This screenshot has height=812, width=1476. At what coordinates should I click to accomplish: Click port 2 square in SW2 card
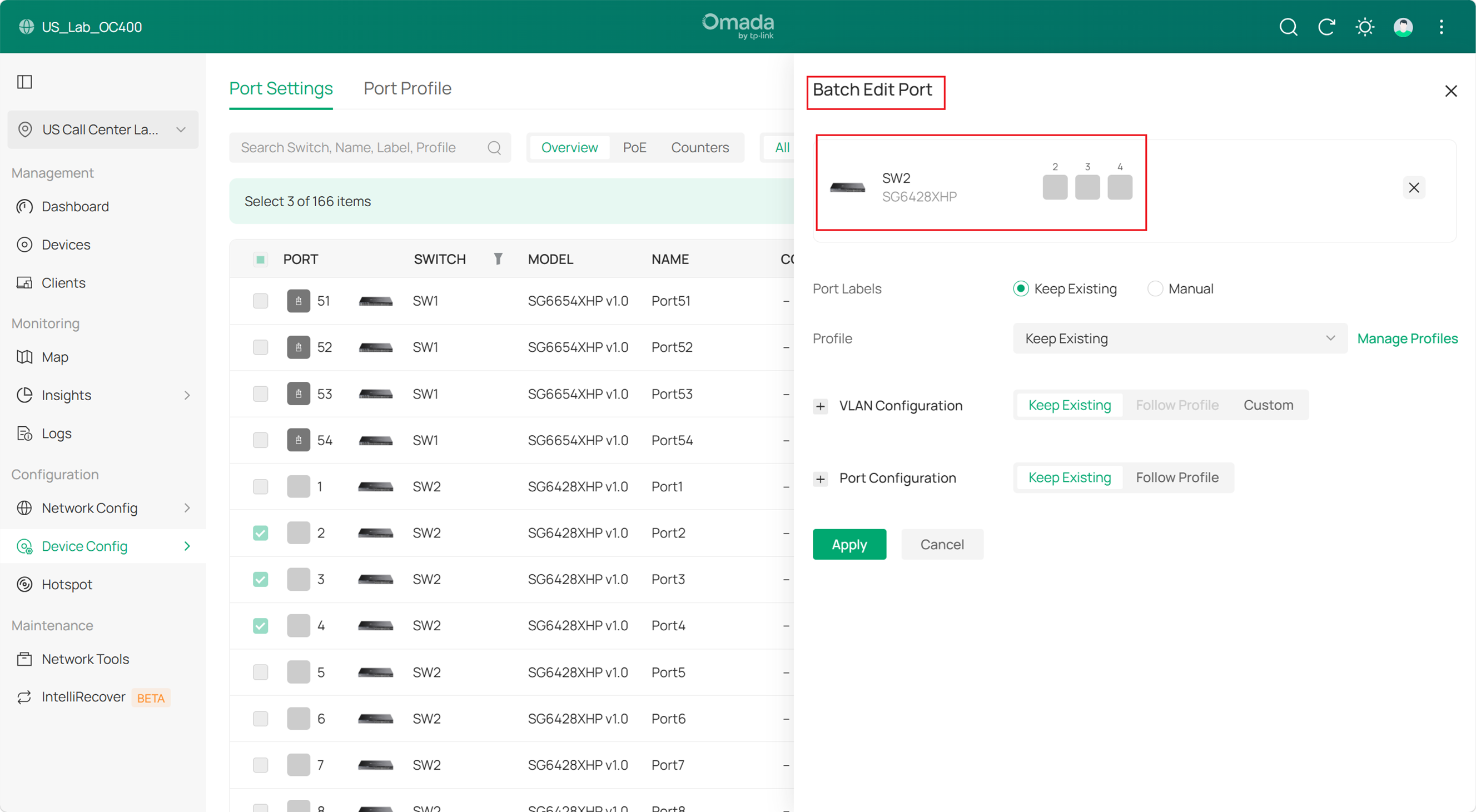1055,187
